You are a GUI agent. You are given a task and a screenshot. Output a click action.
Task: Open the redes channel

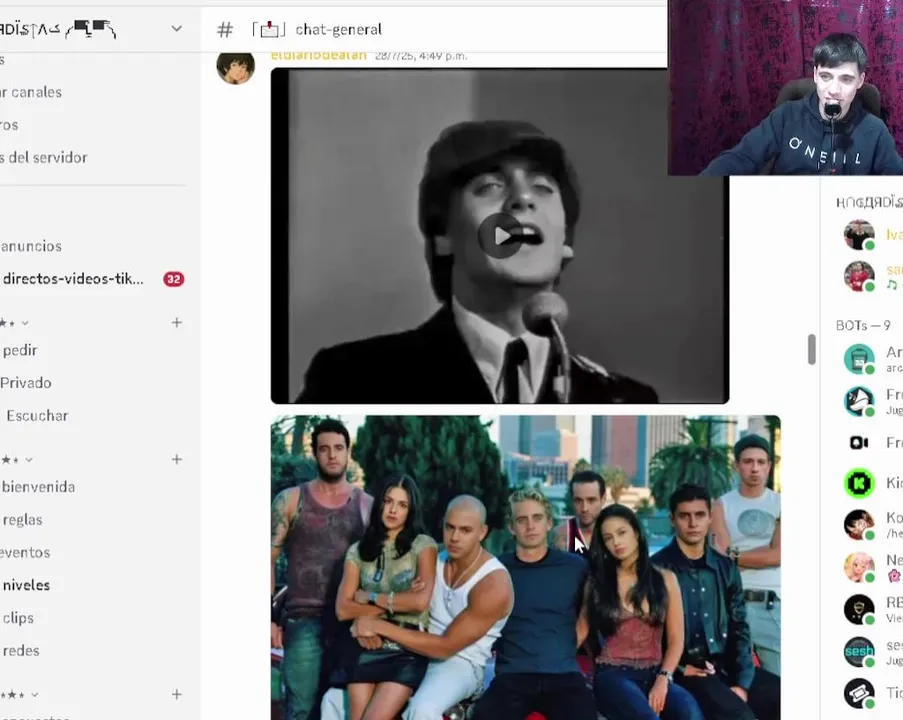pos(21,651)
